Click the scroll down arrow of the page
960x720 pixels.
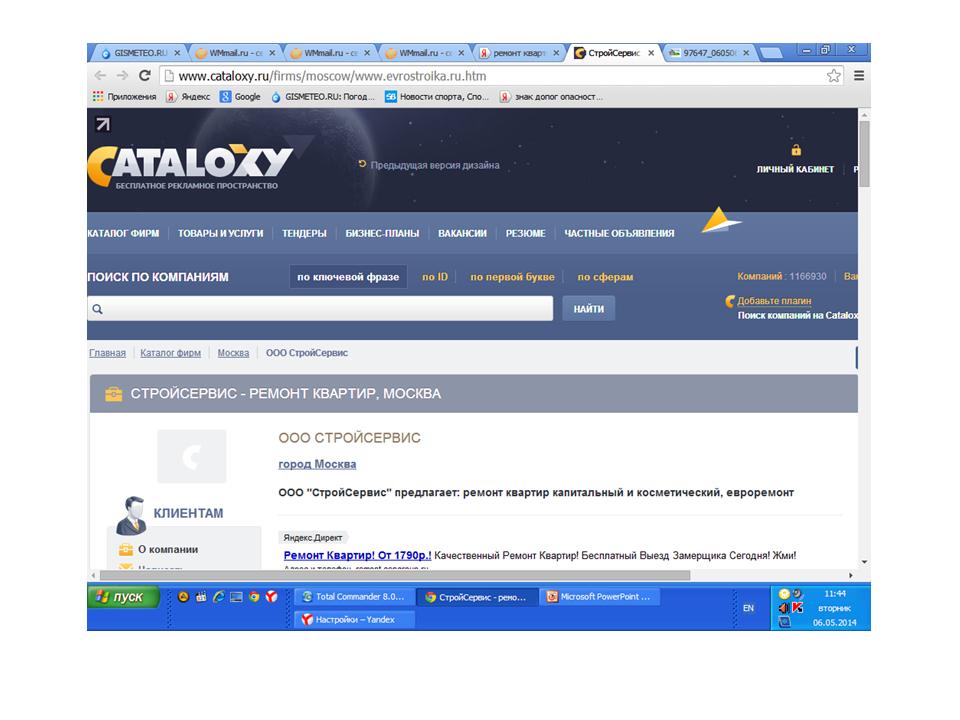[x=864, y=561]
